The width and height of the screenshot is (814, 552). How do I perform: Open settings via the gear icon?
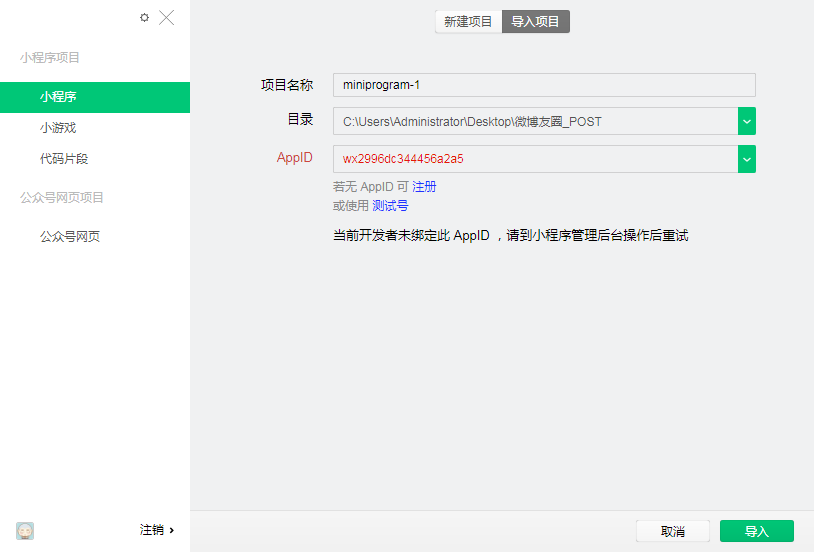pyautogui.click(x=144, y=17)
